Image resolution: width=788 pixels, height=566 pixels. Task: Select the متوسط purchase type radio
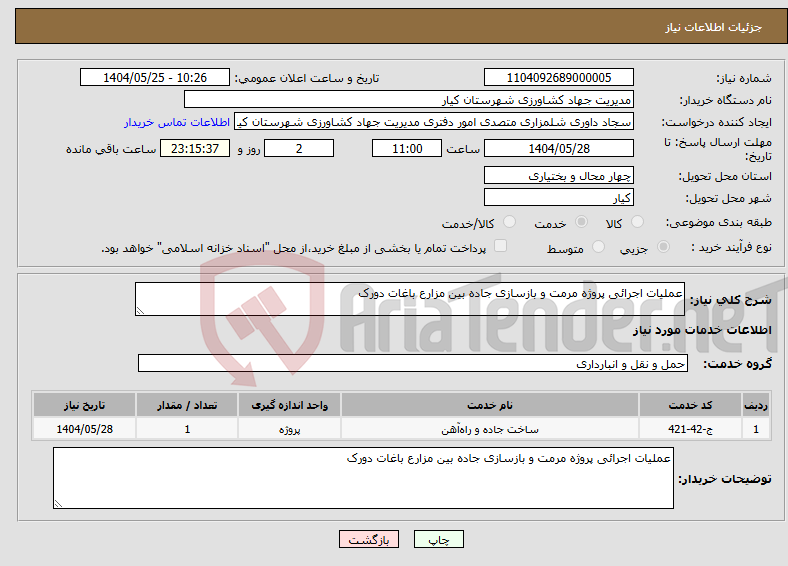[598, 247]
